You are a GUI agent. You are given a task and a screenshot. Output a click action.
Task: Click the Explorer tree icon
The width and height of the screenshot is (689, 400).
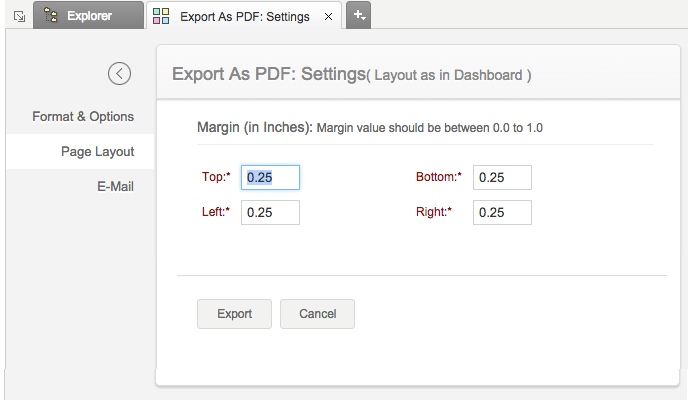(x=50, y=16)
